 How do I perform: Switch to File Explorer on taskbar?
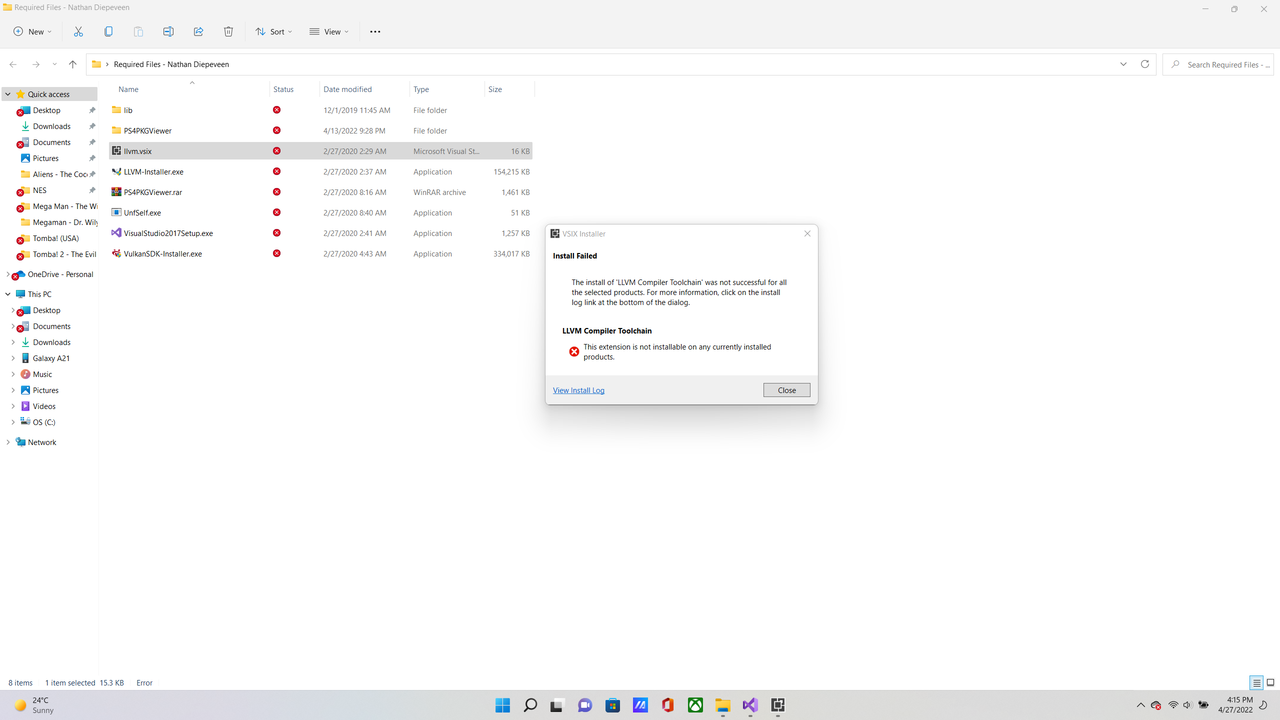[723, 705]
